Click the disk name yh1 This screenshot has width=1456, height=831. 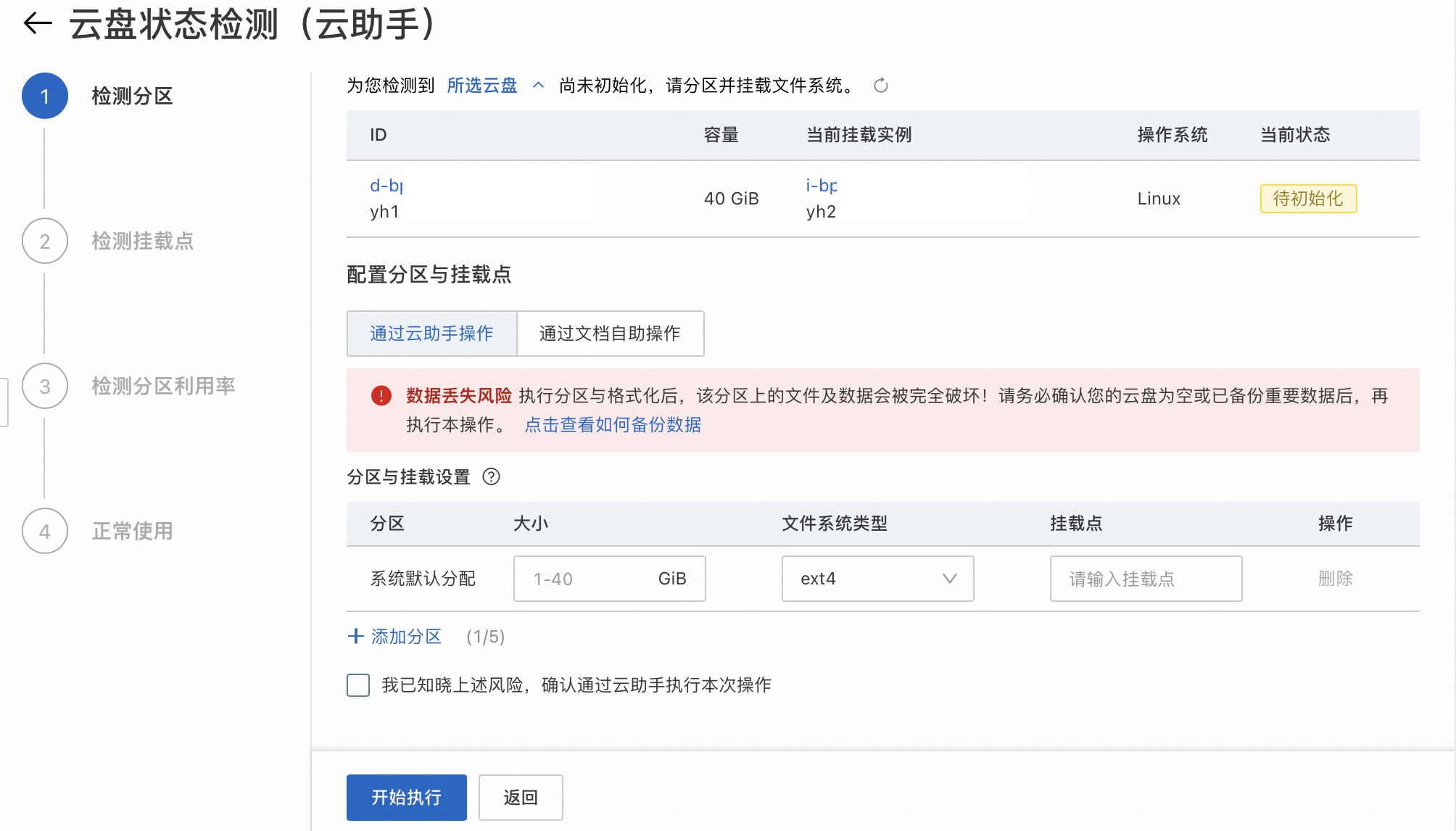point(384,211)
